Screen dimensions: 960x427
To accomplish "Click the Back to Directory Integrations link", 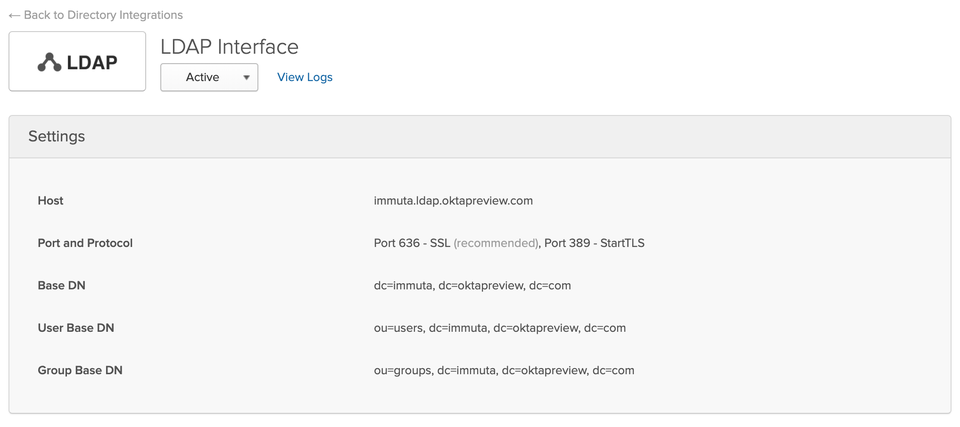I will (103, 15).
